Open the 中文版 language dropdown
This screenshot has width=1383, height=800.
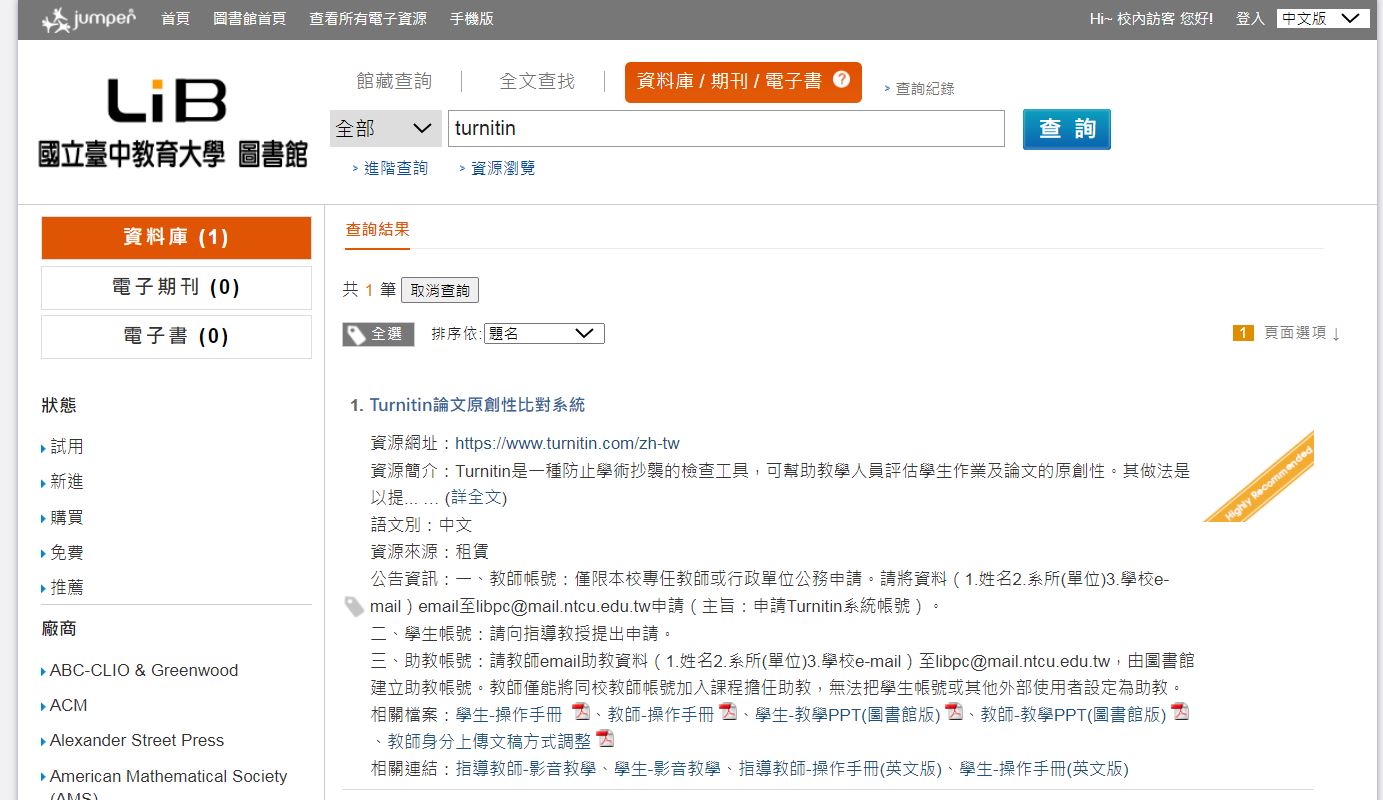click(x=1322, y=19)
